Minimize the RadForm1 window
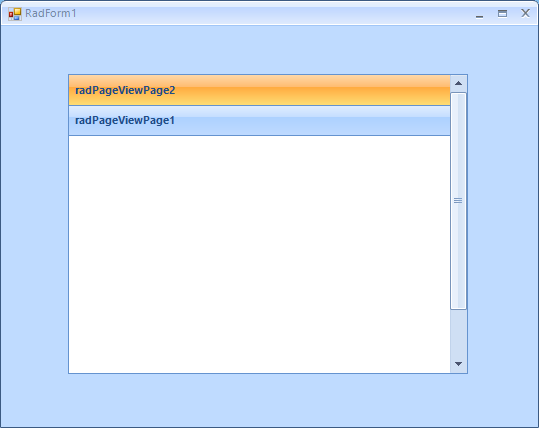Viewport: 539px width, 428px height. (480, 14)
